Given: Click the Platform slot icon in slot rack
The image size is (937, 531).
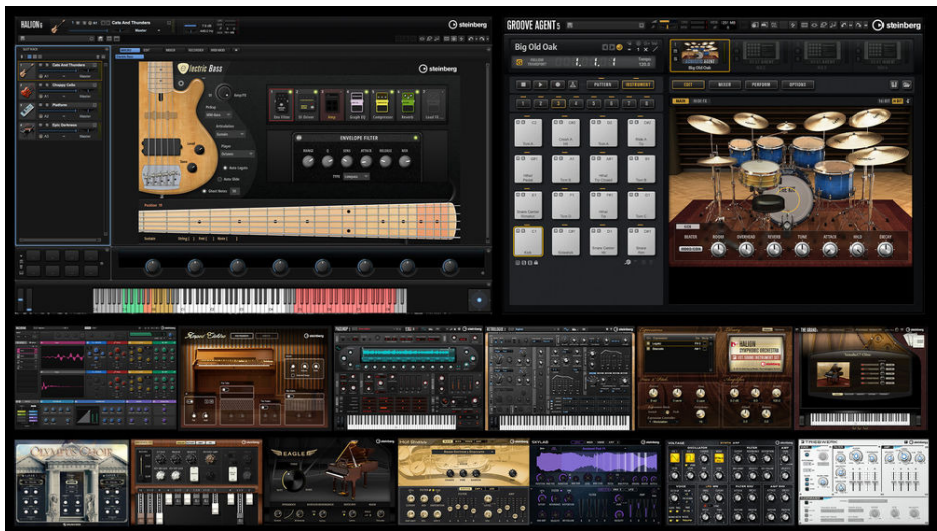Looking at the screenshot, I should pos(27,111).
